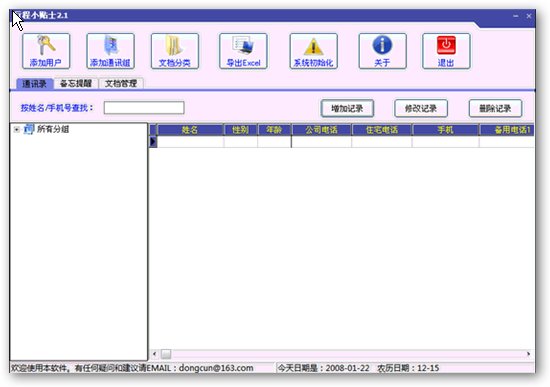Open 文档分类 folder icon
This screenshot has height=387, width=550.
[174, 46]
